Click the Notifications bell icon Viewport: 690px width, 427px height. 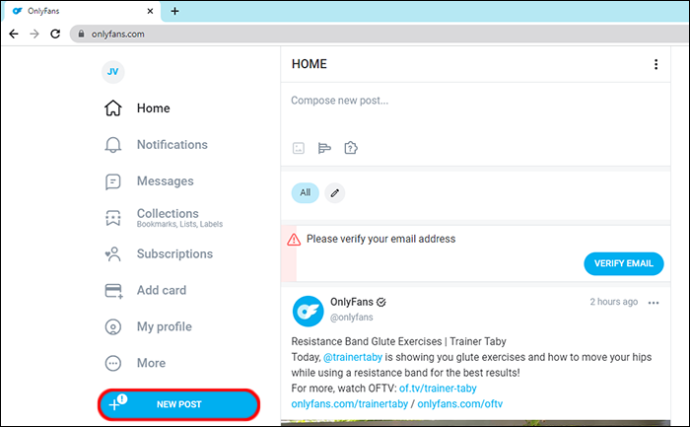click(113, 145)
